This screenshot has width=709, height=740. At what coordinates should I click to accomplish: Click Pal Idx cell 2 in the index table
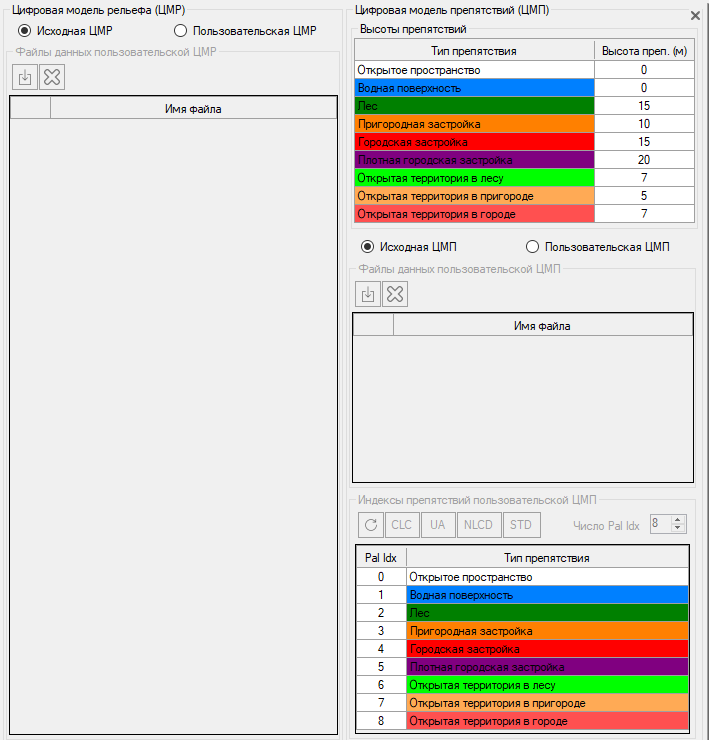[381, 613]
